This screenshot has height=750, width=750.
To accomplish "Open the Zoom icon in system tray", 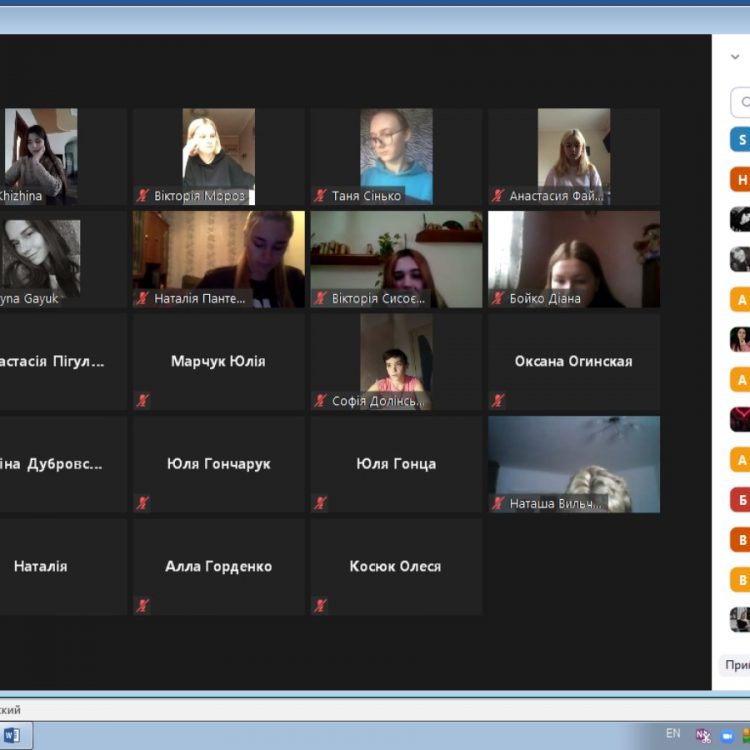I will [727, 735].
